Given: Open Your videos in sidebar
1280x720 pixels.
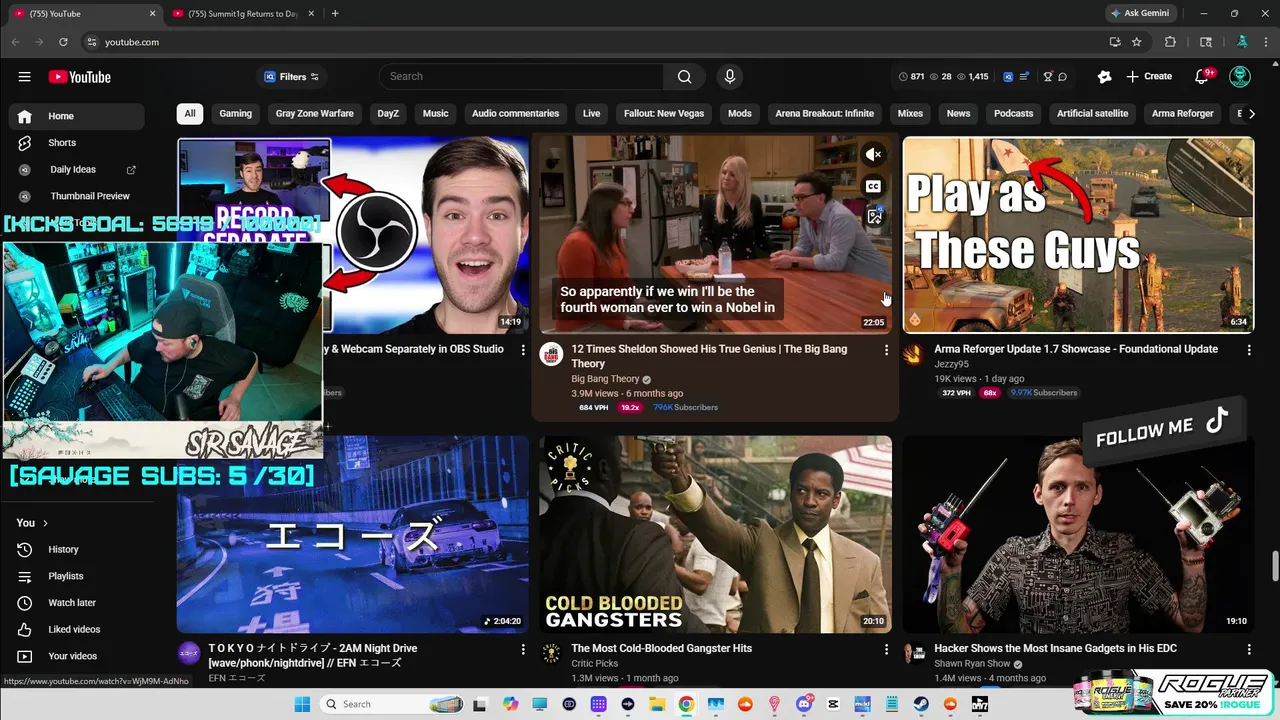Looking at the screenshot, I should click(77, 656).
